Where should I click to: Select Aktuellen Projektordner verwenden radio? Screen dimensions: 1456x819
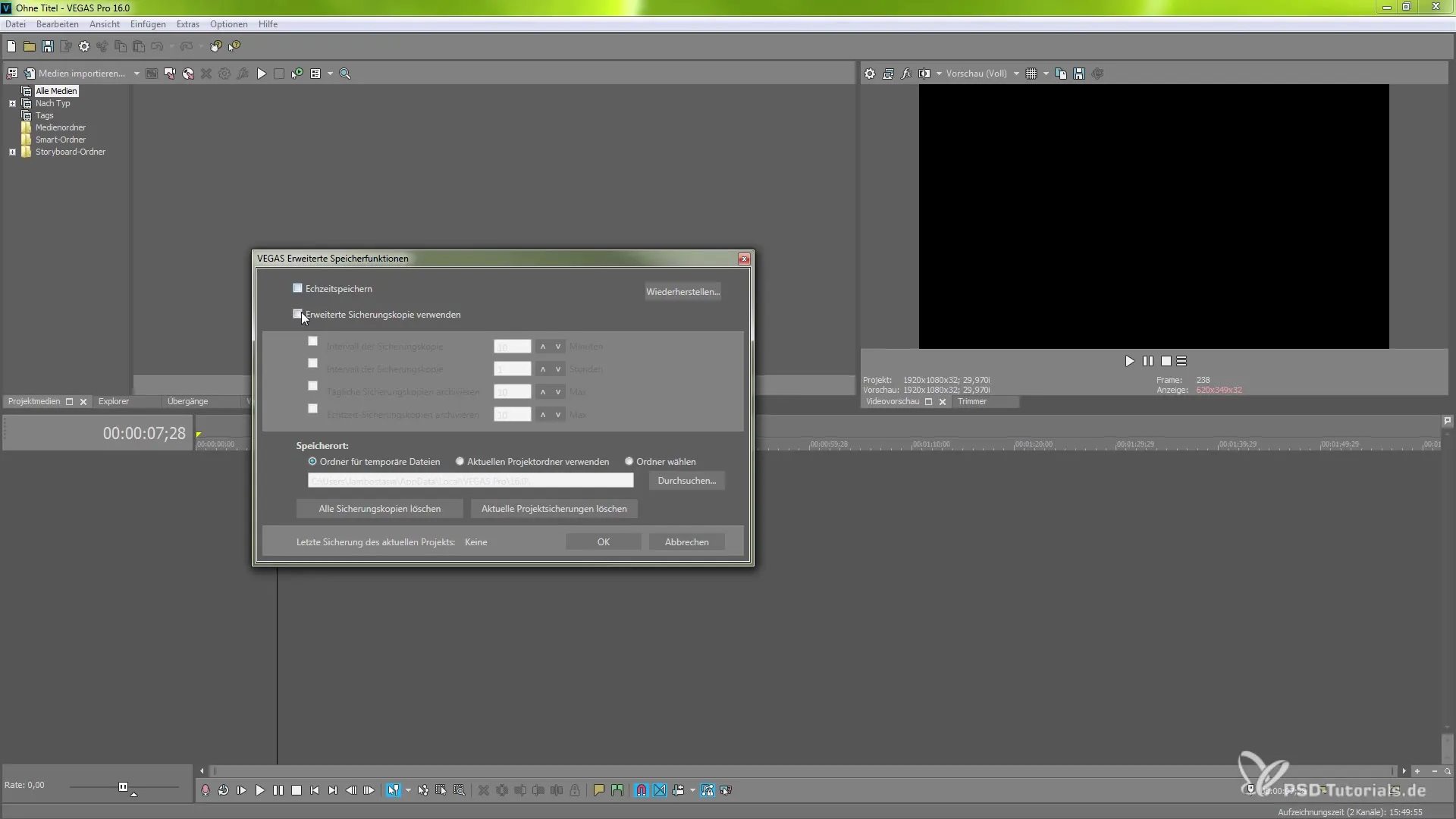pos(460,461)
